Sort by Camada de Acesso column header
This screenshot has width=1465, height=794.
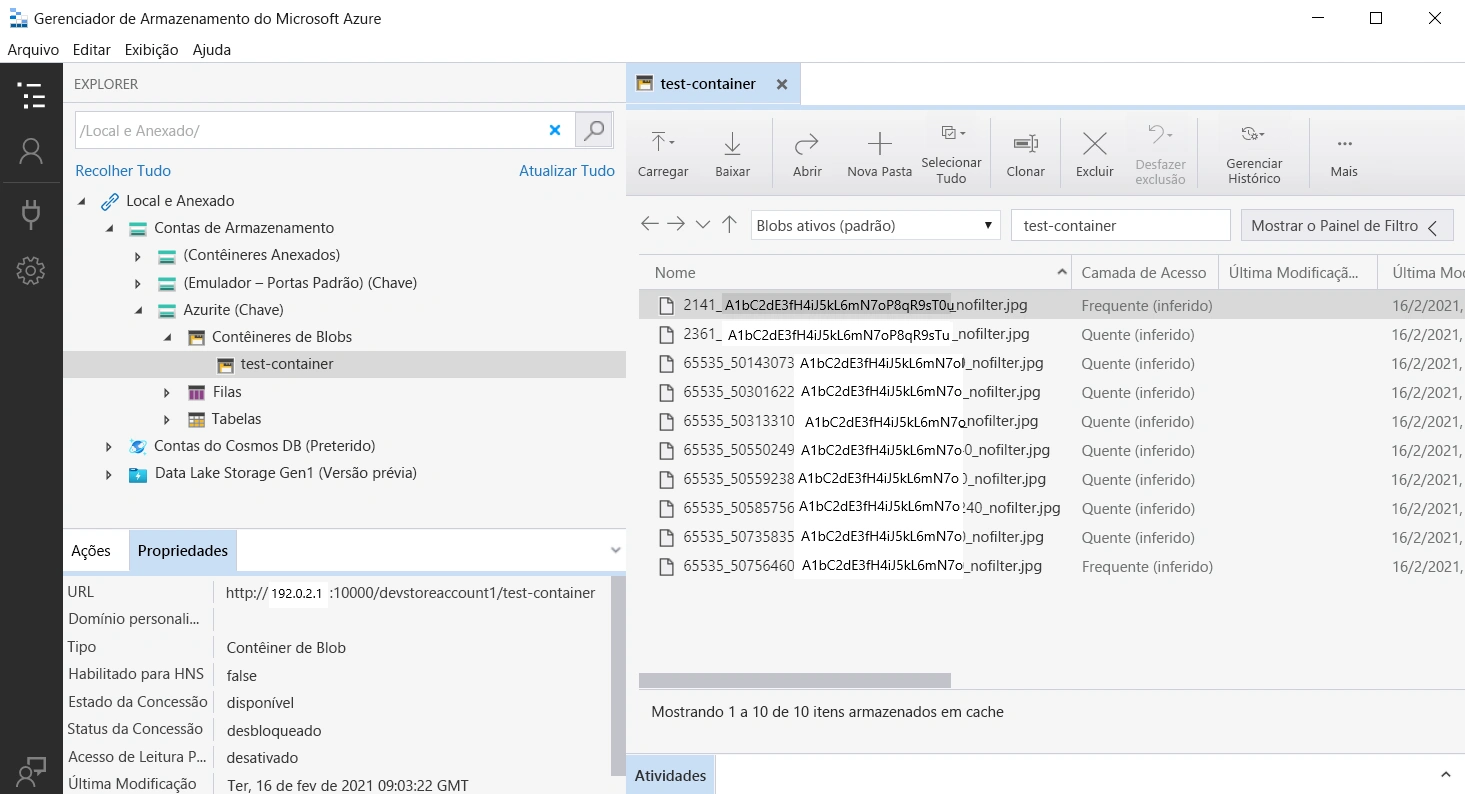coord(1145,272)
